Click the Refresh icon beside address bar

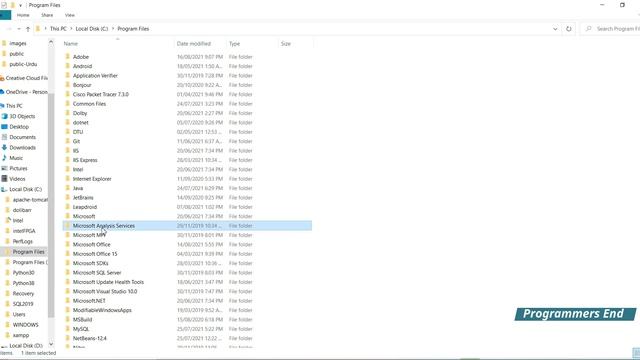pos(569,29)
